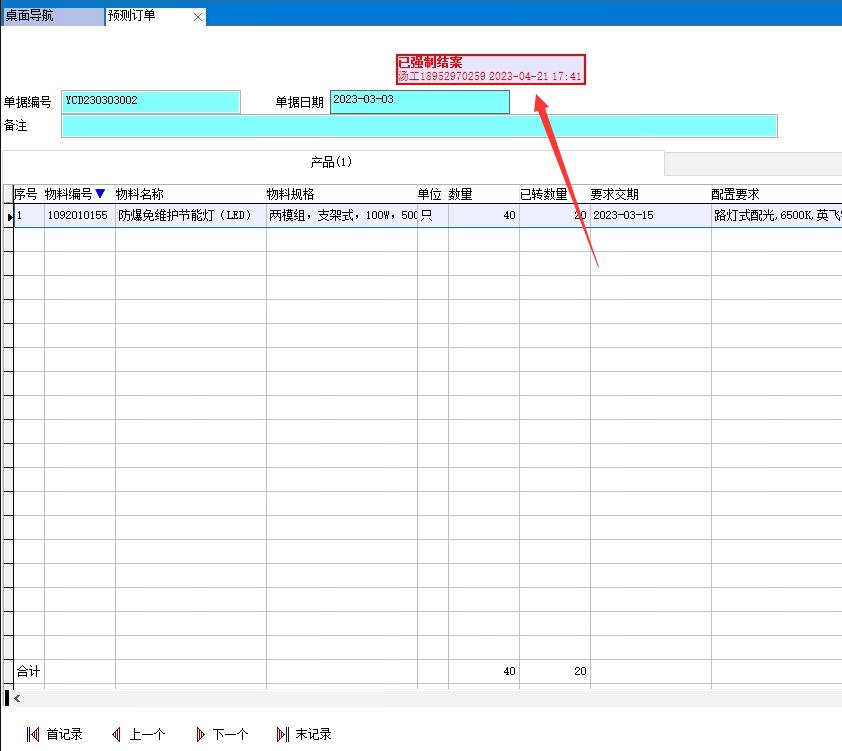Select the row indicator for row 1
This screenshot has width=842, height=751.
(9, 216)
